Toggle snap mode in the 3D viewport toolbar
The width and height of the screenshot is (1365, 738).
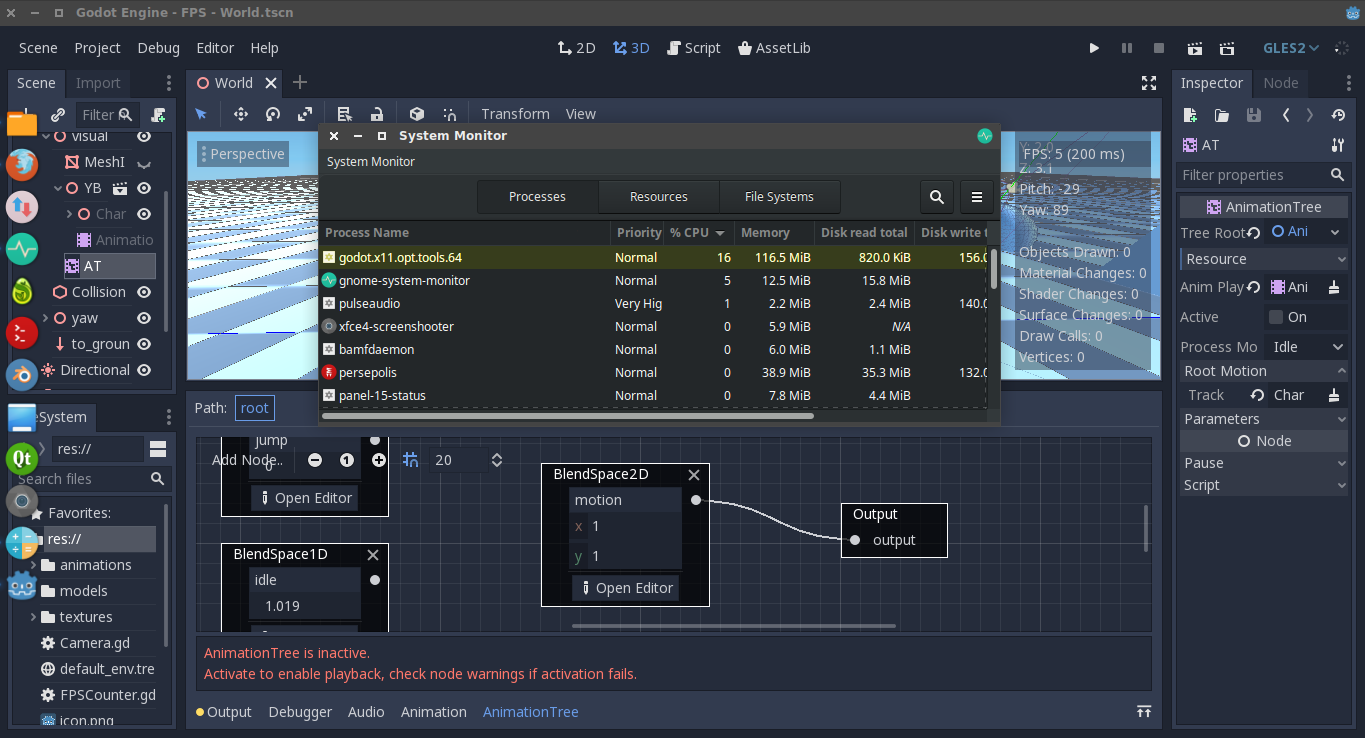[x=451, y=114]
